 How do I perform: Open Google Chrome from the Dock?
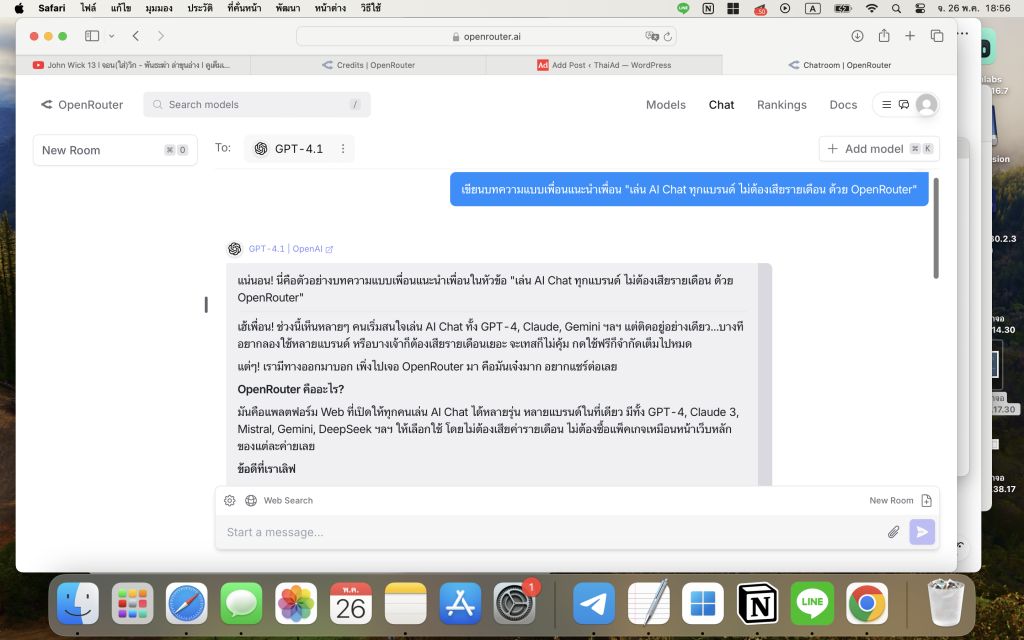coord(867,603)
